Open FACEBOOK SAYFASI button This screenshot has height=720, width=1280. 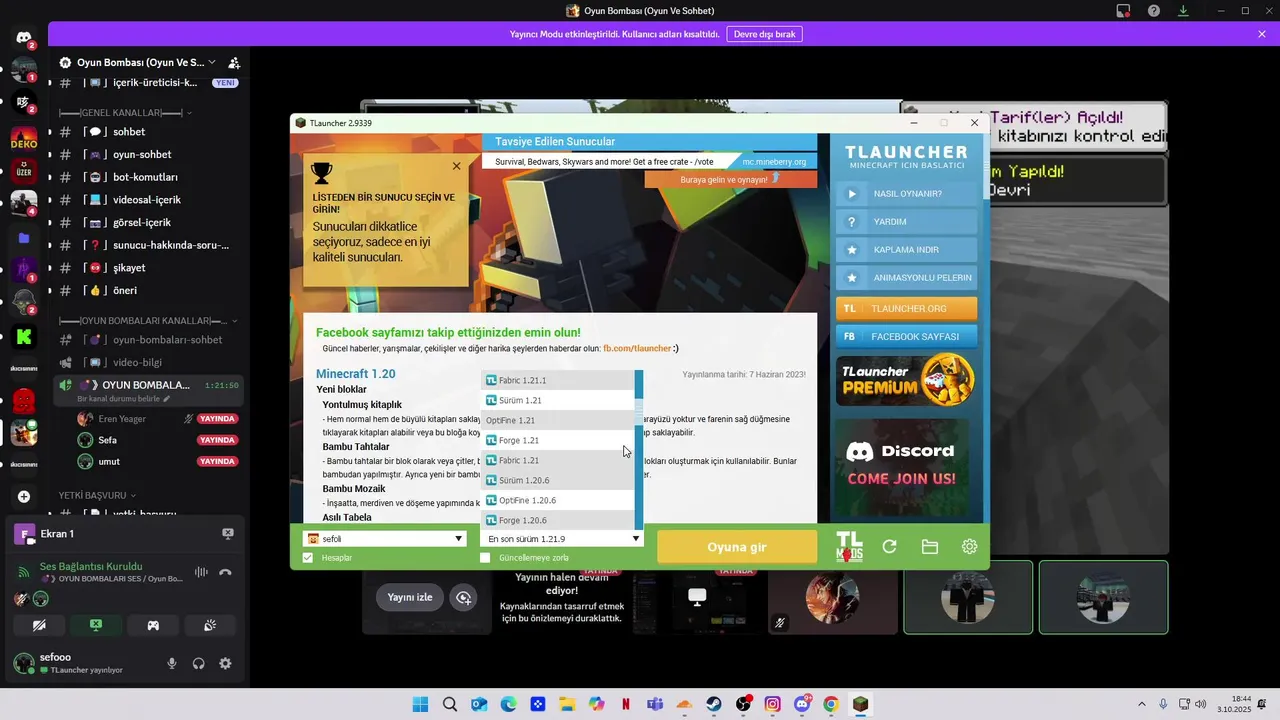(907, 337)
